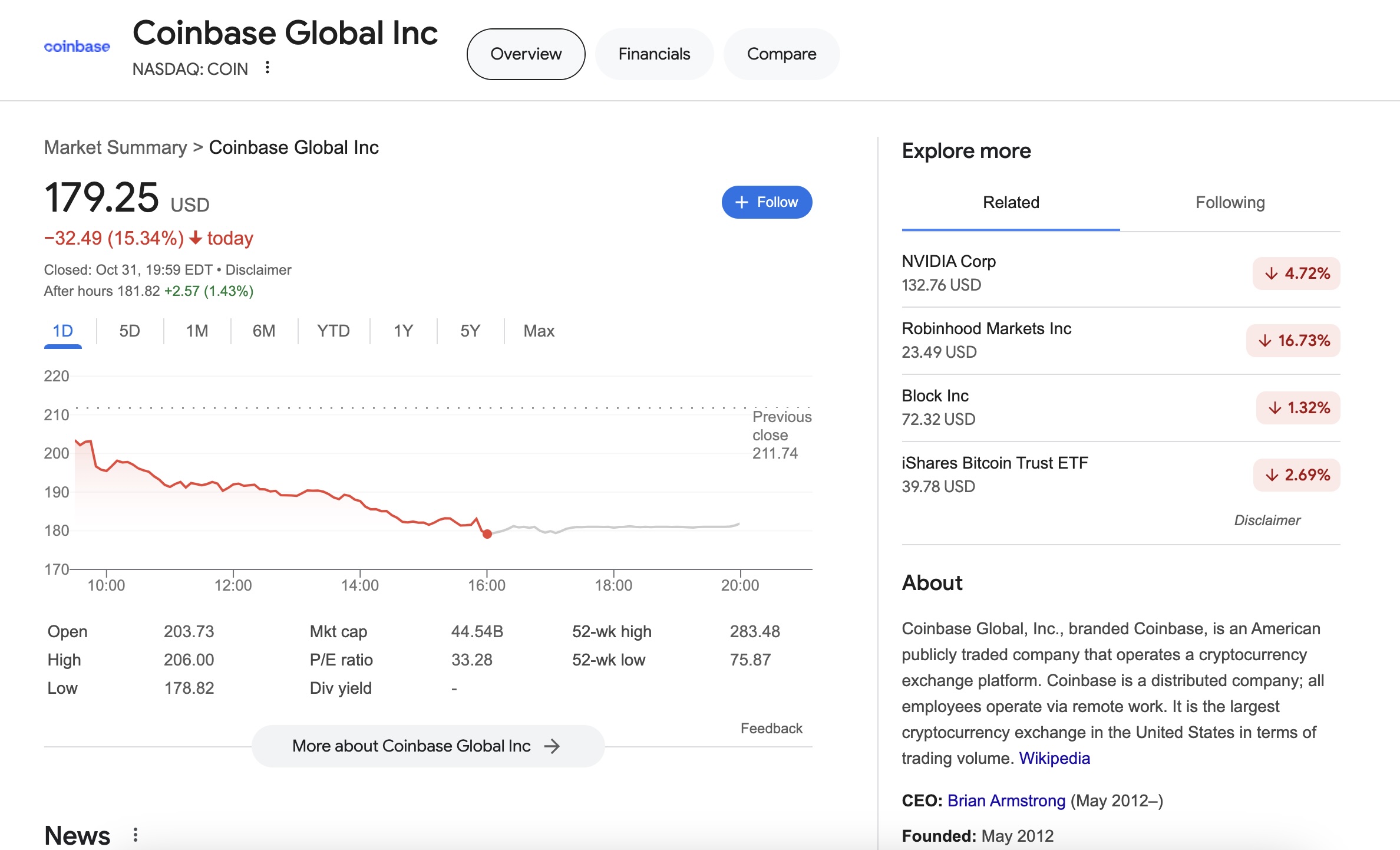The width and height of the screenshot is (1400, 850).
Task: Open the Compare tab
Action: (782, 54)
